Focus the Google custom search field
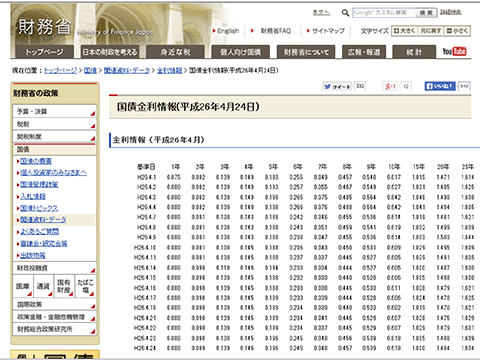 384,13
